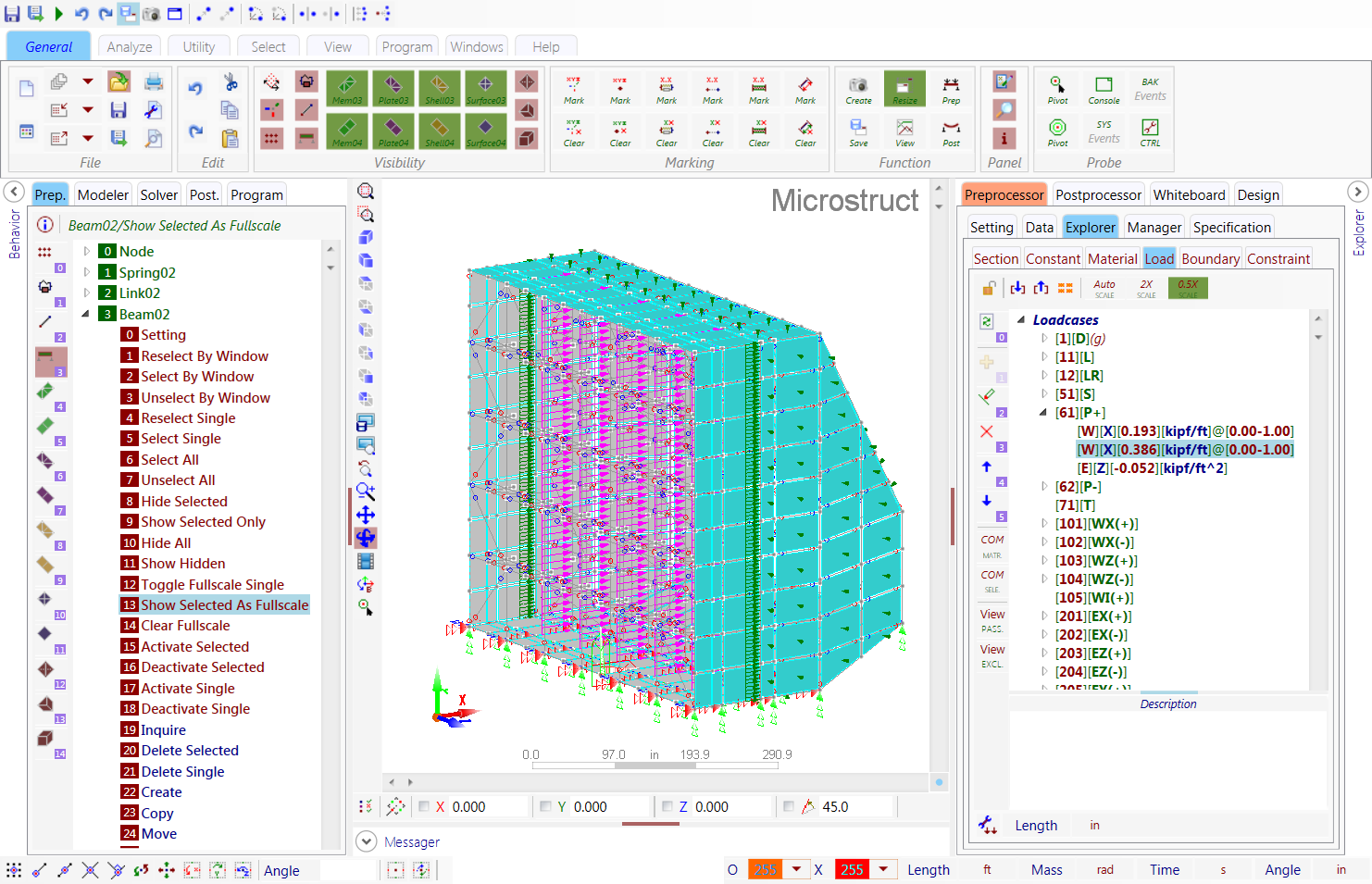Collapse the [61][P+] loadcase
The image size is (1372, 884).
pyautogui.click(x=1043, y=413)
